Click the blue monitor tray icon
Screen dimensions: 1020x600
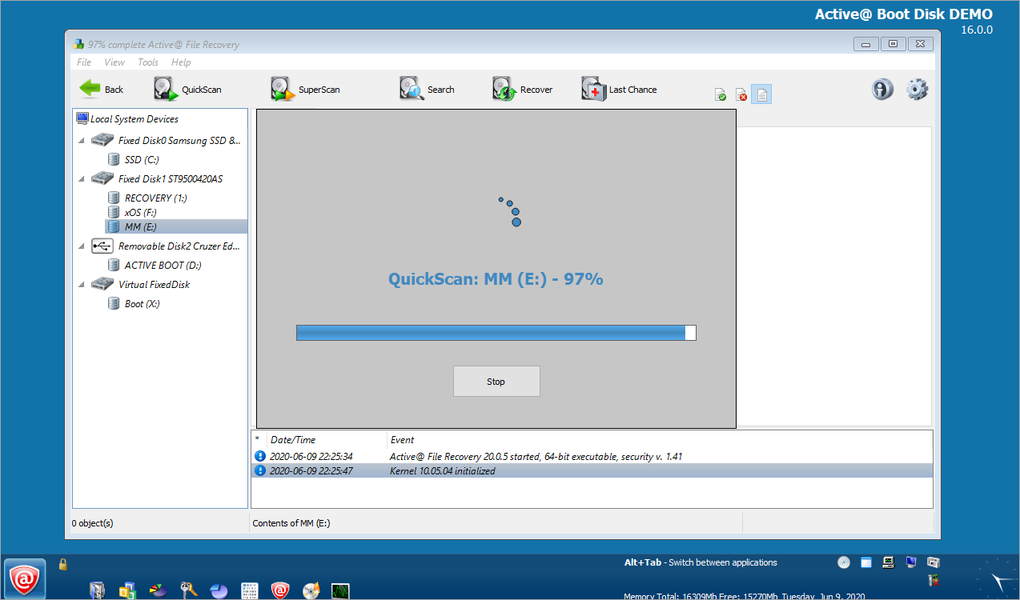click(911, 562)
